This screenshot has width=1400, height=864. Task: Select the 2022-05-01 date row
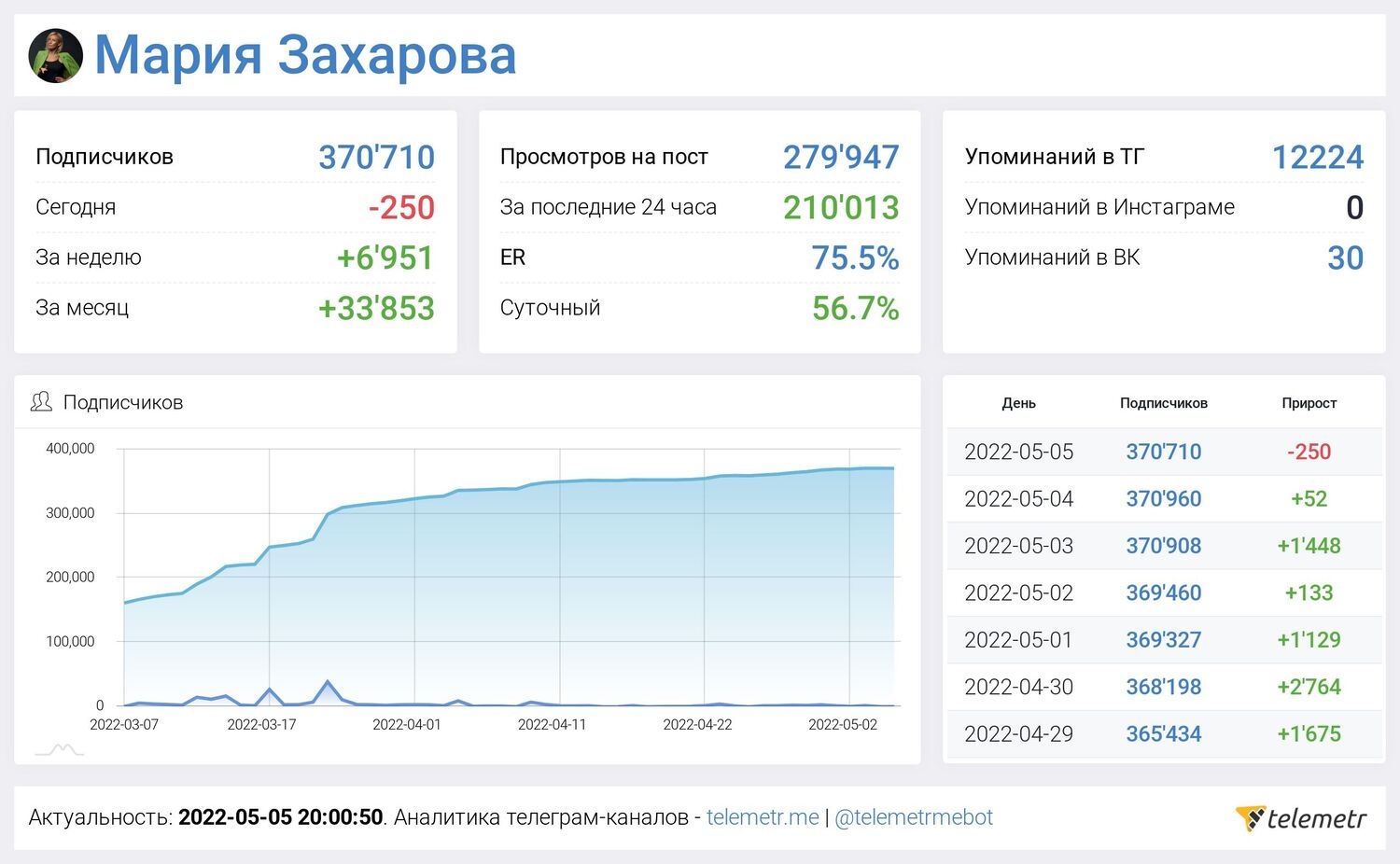click(x=1165, y=640)
